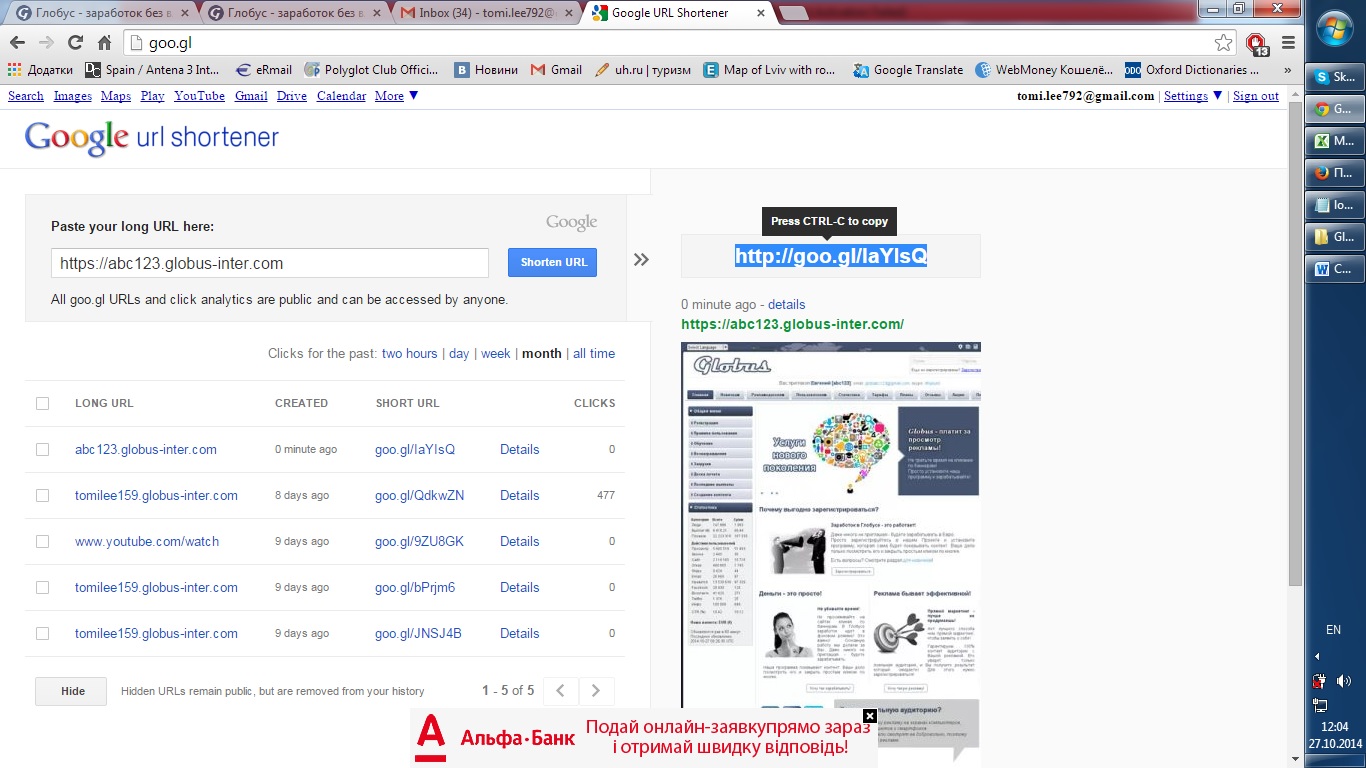Expand the Settings dropdown
This screenshot has width=1366, height=768.
point(1193,96)
